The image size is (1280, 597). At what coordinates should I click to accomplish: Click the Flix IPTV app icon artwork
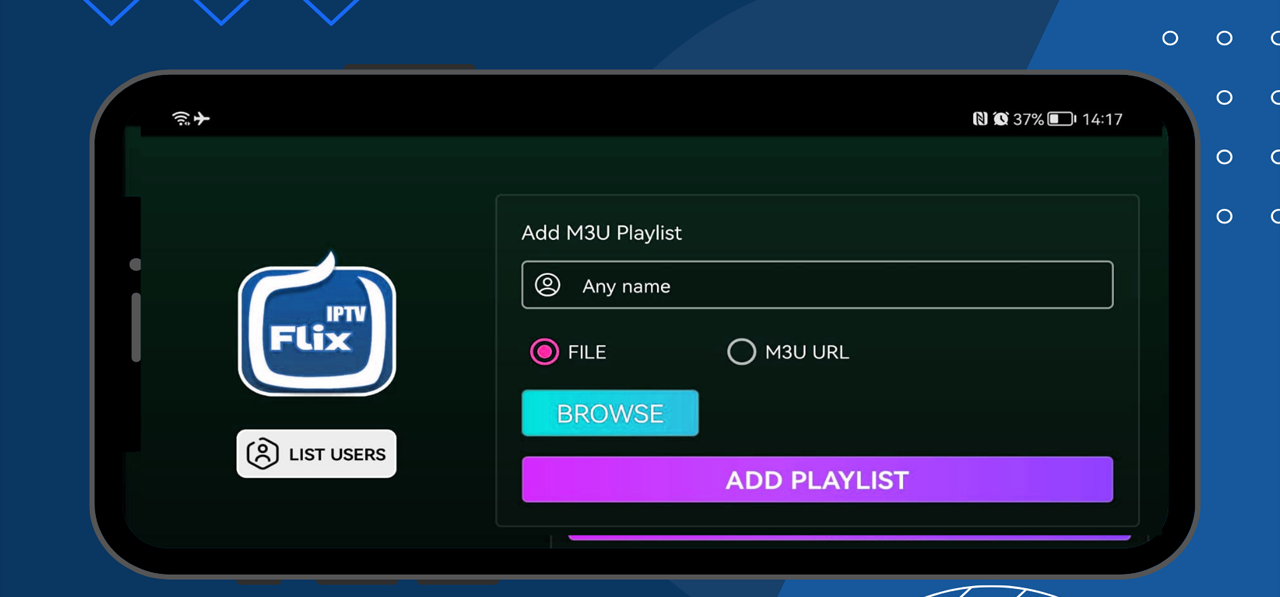[316, 322]
